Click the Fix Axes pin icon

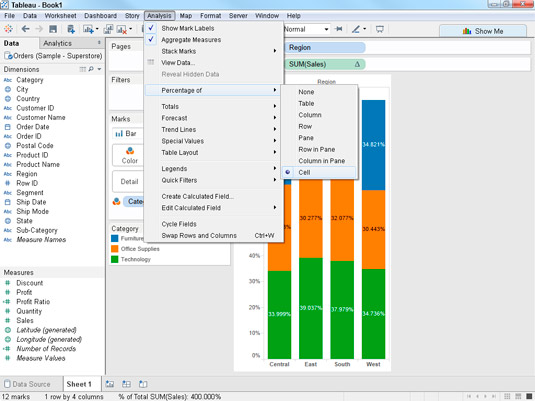pyautogui.click(x=338, y=29)
